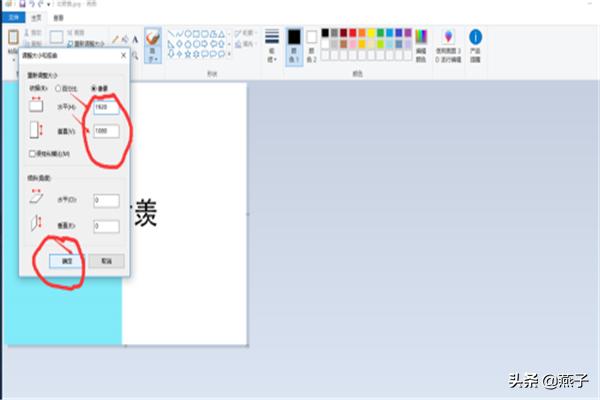Image resolution: width=600 pixels, height=400 pixels.
Task: Click the Crop command in ribbon
Action: tap(76, 33)
